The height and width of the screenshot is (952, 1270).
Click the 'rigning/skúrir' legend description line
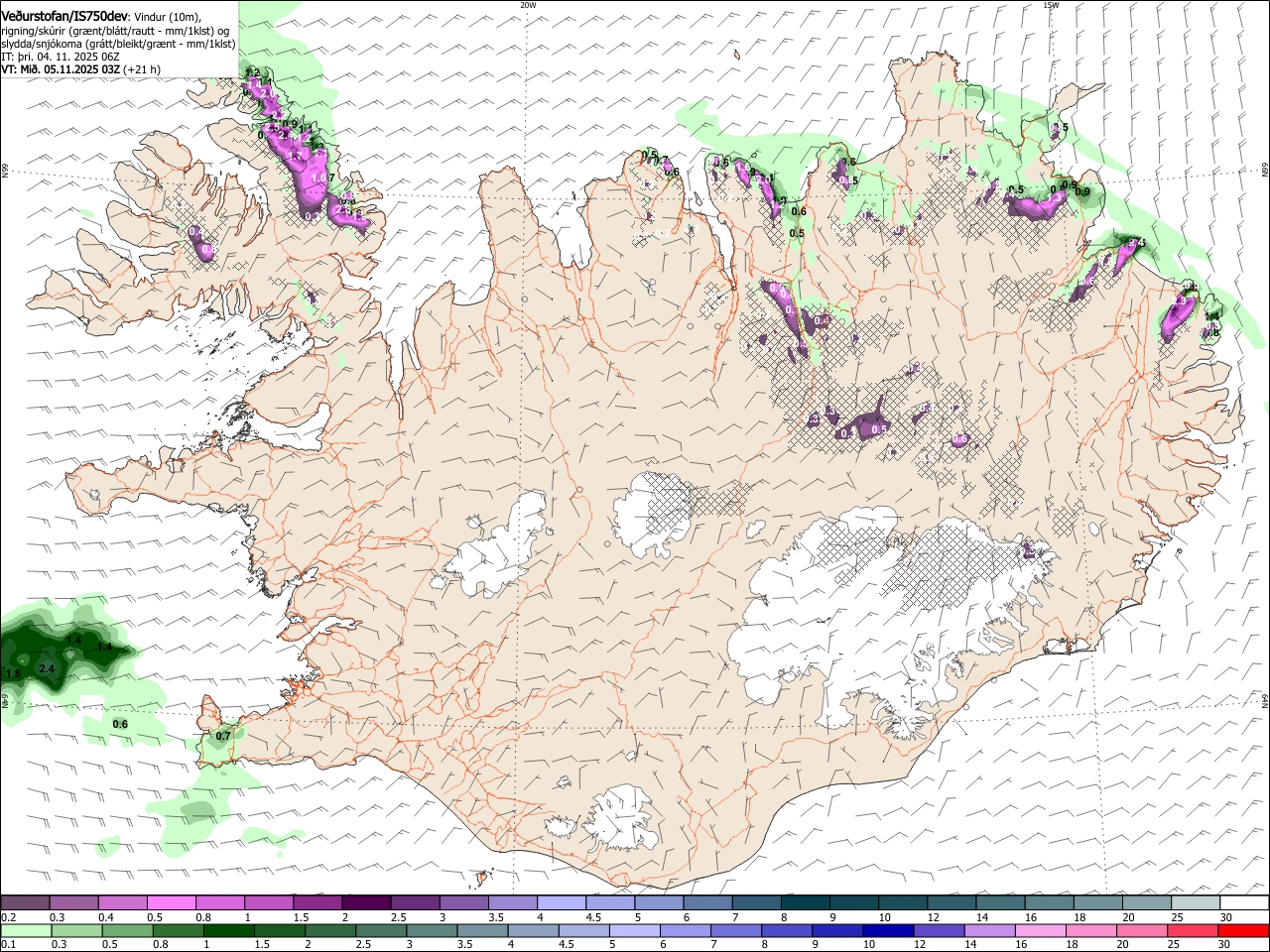[116, 31]
